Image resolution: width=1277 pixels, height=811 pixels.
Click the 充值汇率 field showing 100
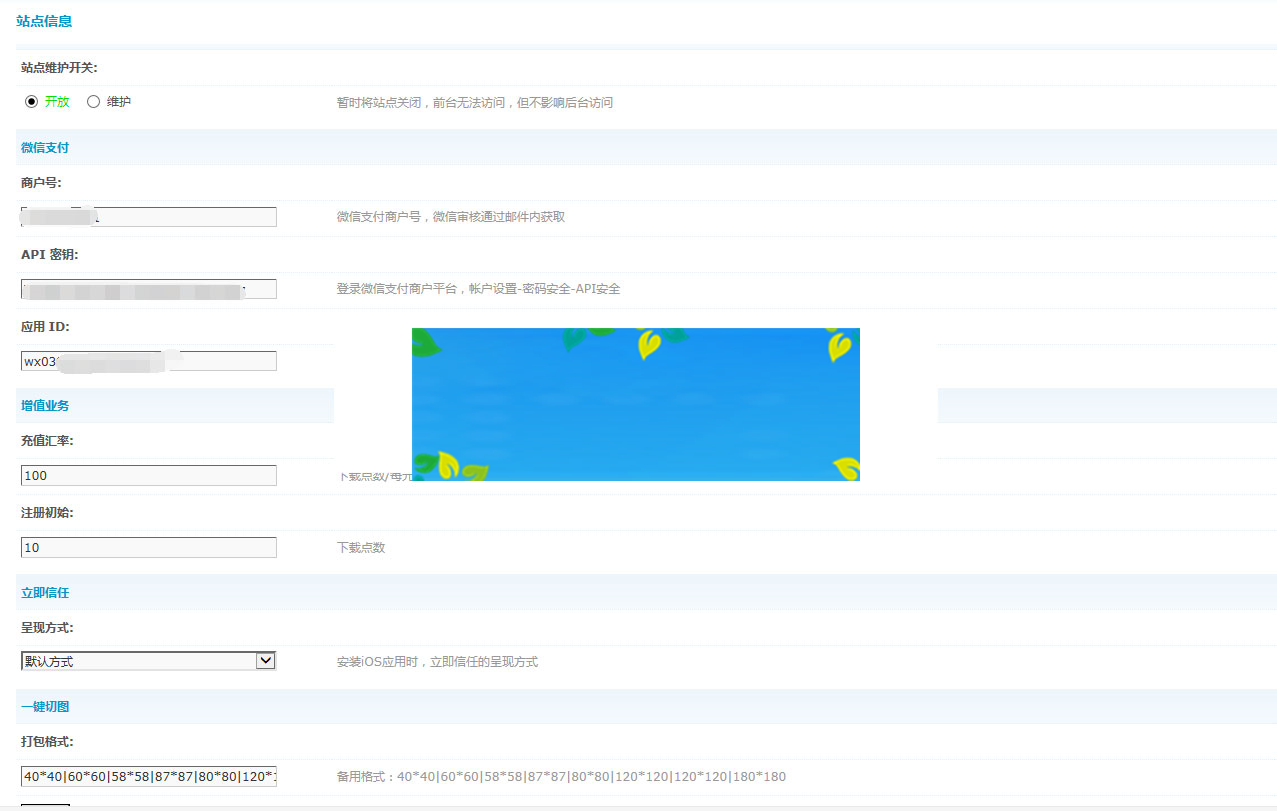[148, 475]
